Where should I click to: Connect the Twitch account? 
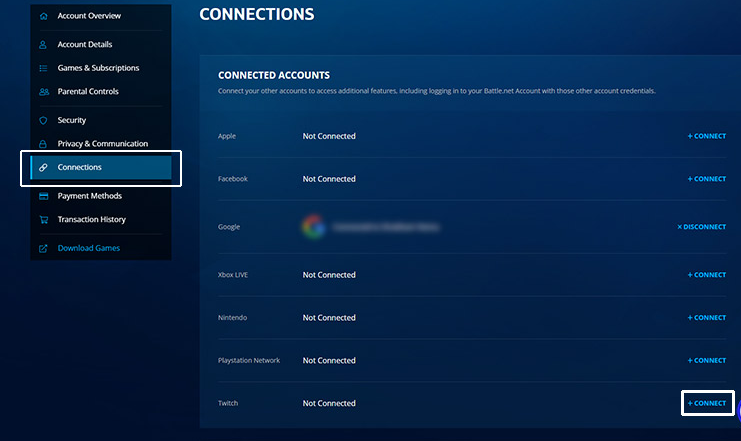[x=707, y=403]
